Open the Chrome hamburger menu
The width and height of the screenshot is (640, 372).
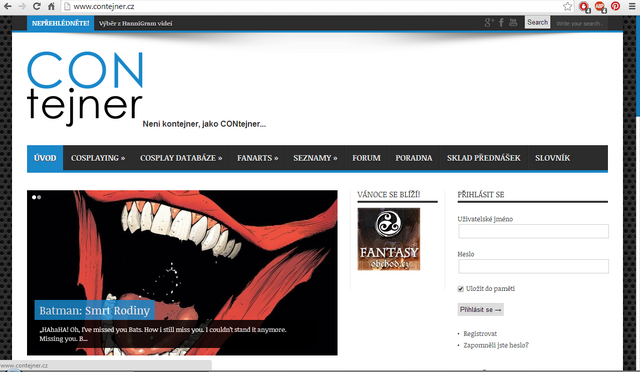[x=631, y=6]
